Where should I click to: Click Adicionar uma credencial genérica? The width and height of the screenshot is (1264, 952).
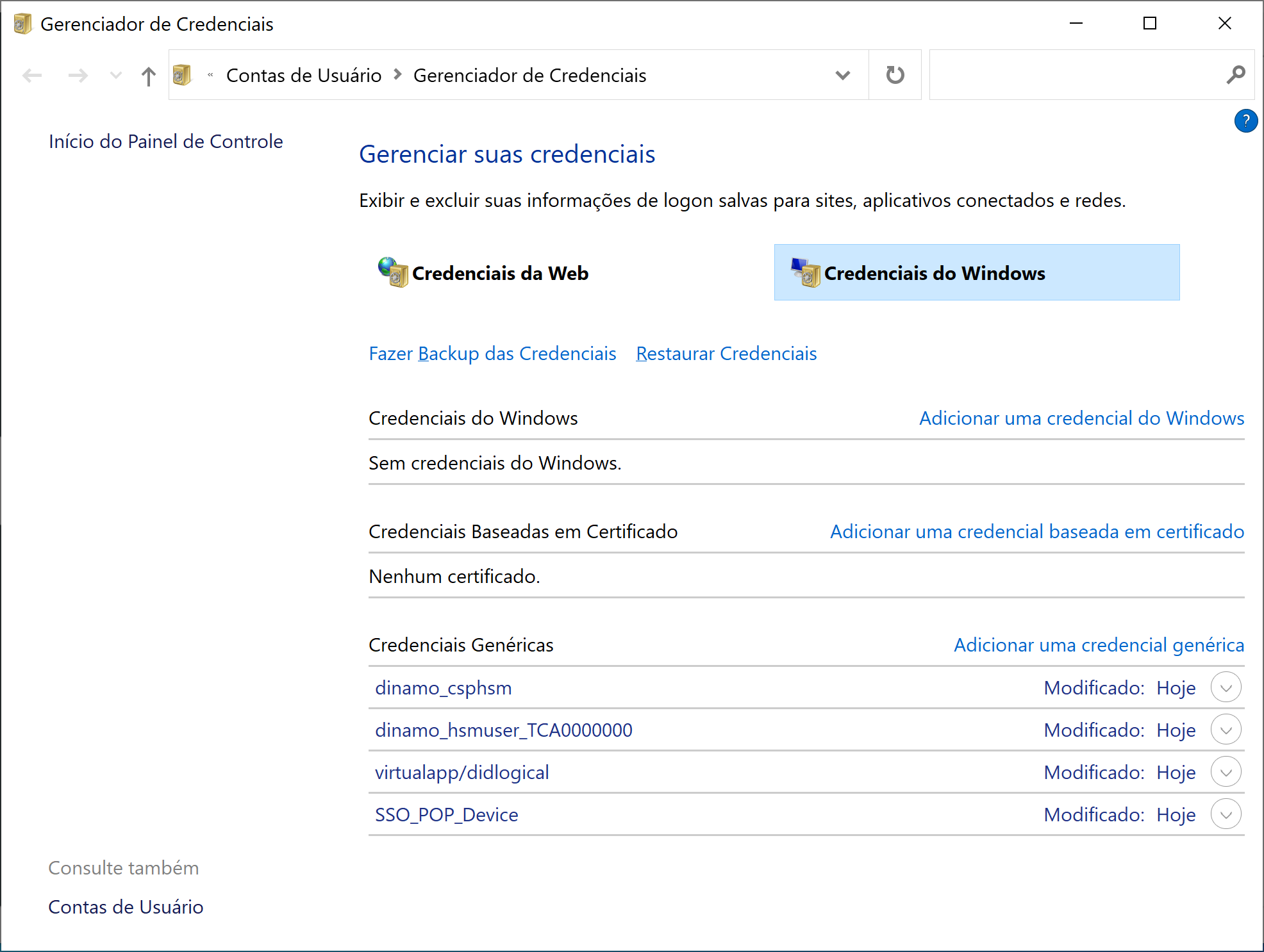[x=1099, y=645]
